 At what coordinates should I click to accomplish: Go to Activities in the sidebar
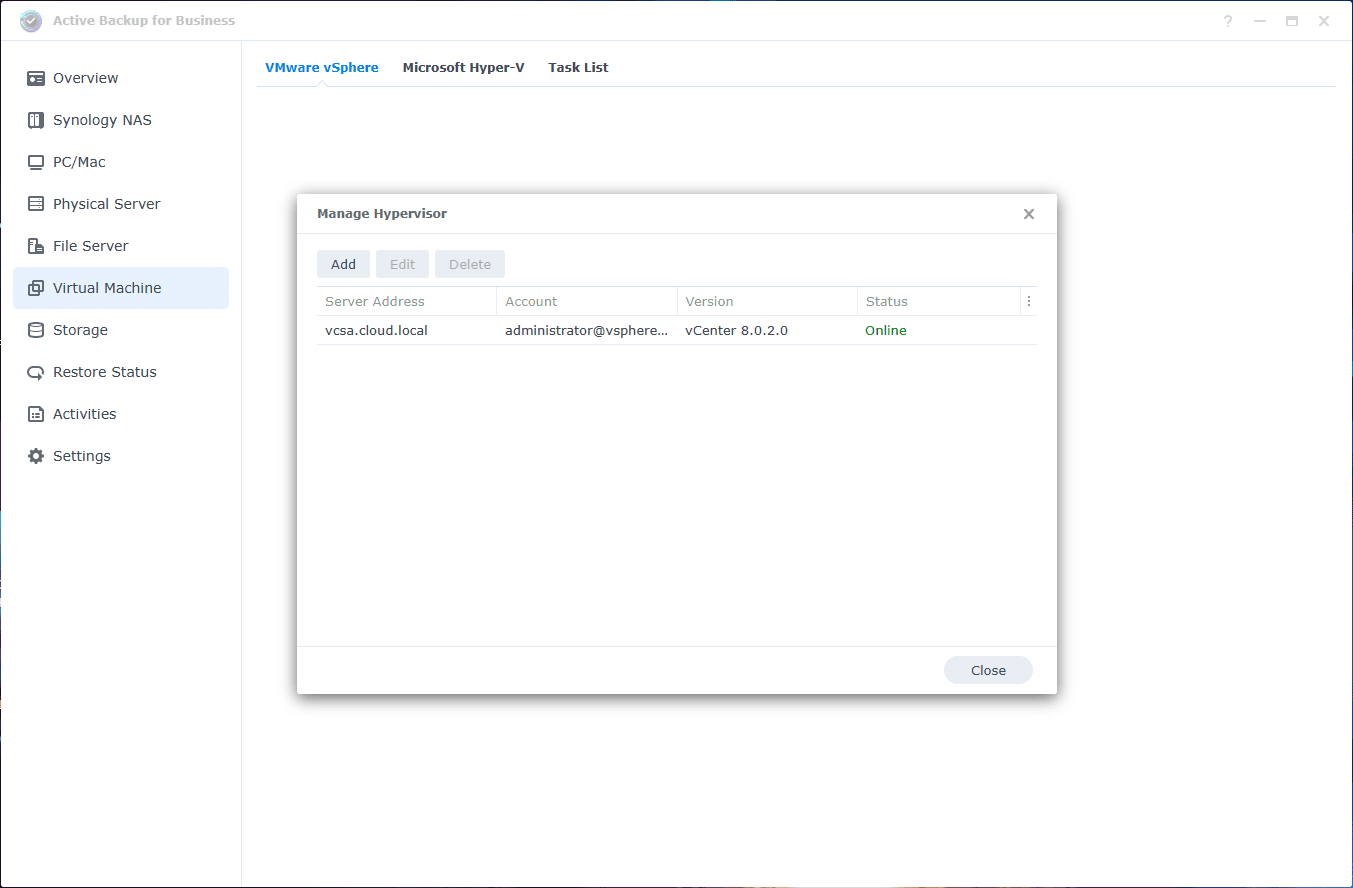(x=121, y=414)
